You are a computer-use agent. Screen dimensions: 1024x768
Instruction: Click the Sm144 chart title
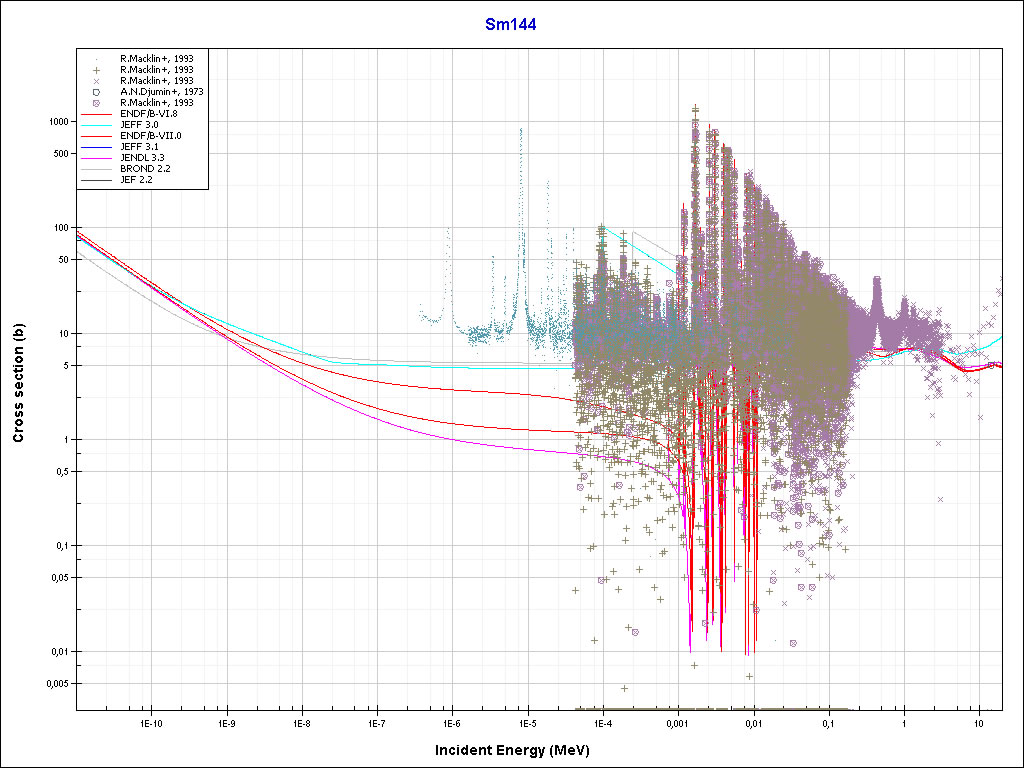[x=511, y=26]
